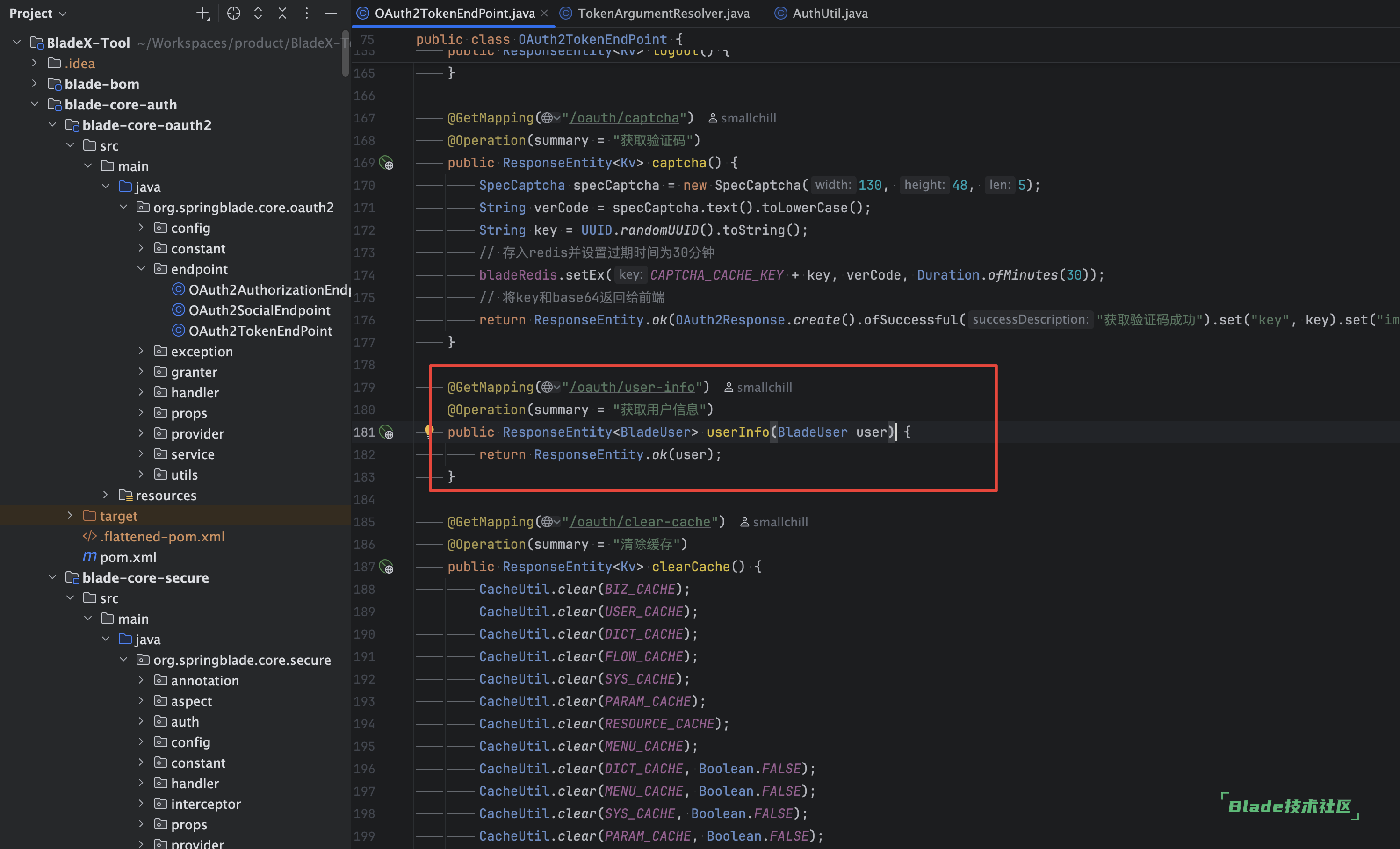Open globe URL dropdown for /oauth/captcha
The width and height of the screenshot is (1400, 849).
click(x=550, y=118)
